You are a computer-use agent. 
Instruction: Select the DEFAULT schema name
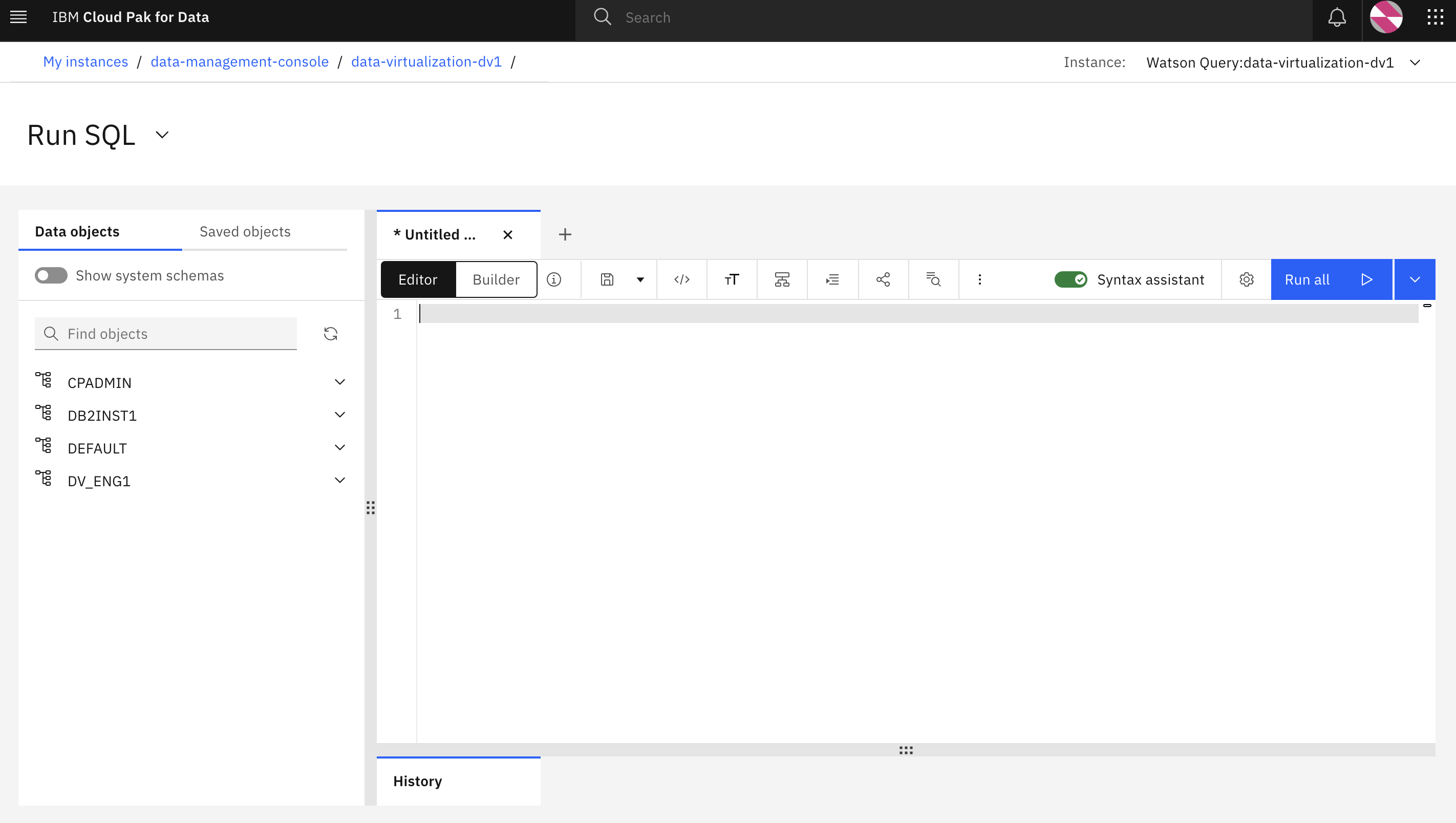click(x=97, y=448)
